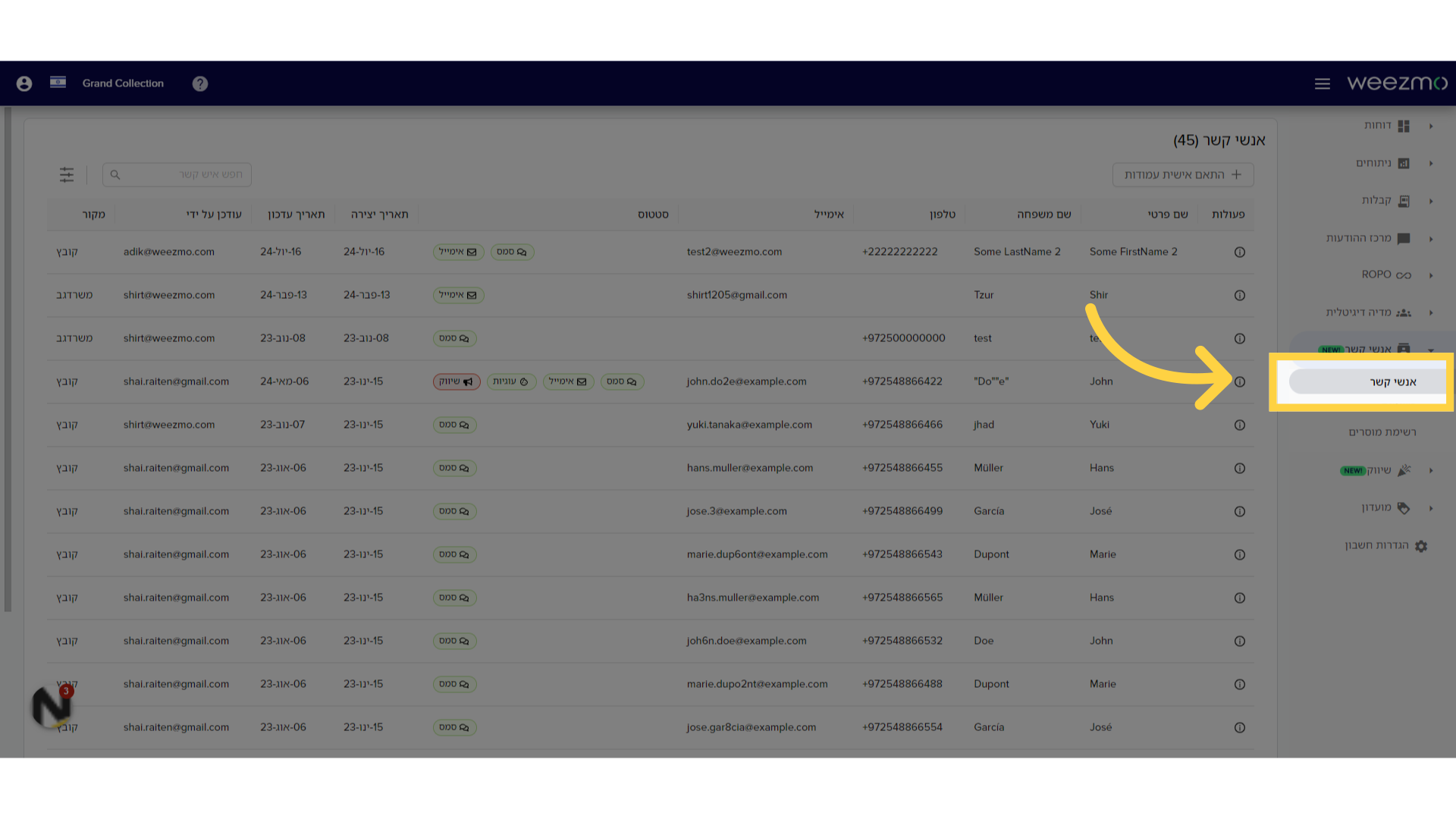Sort by the סטטוס column header

pos(653,215)
